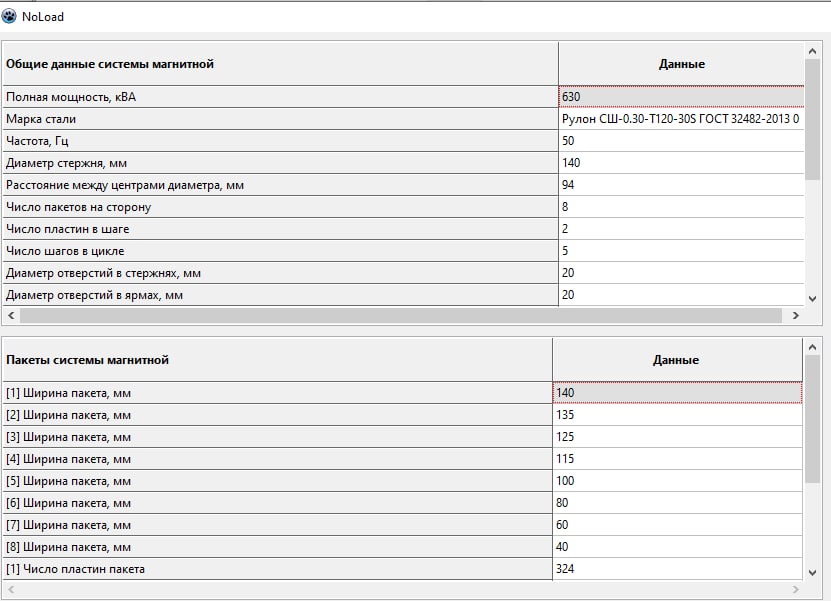Select the steel grade cell Рулон СШ-0.30

pos(681,119)
